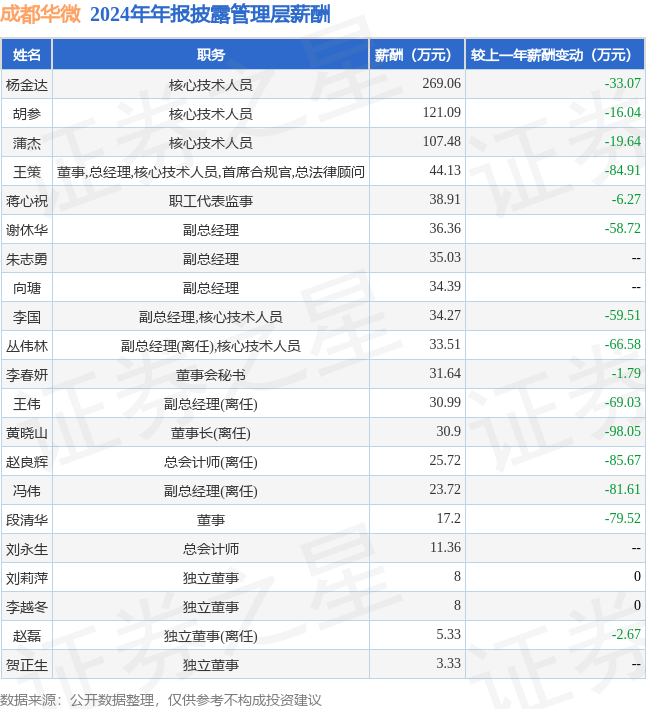This screenshot has height=709, width=646.
Task: Click the change value -81.61
Action: (622, 489)
